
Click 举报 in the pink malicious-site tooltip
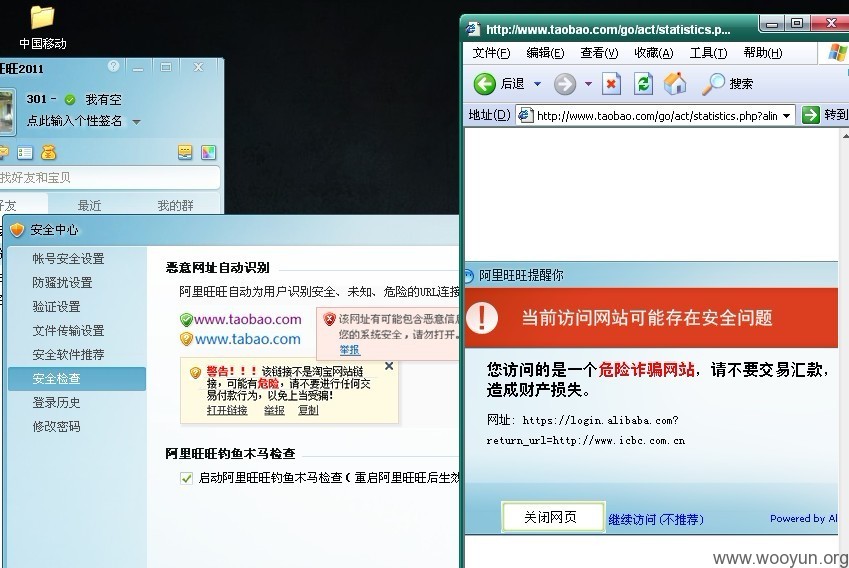coord(349,350)
